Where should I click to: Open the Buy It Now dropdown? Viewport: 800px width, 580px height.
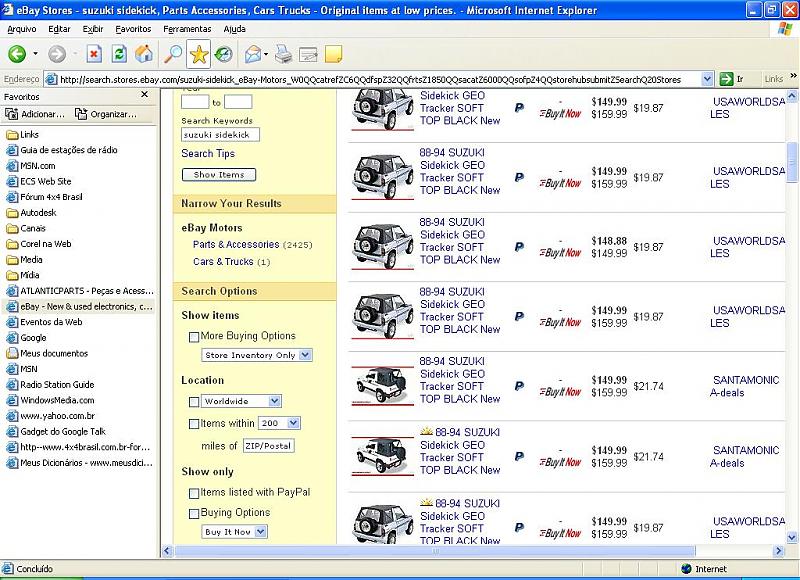(234, 532)
